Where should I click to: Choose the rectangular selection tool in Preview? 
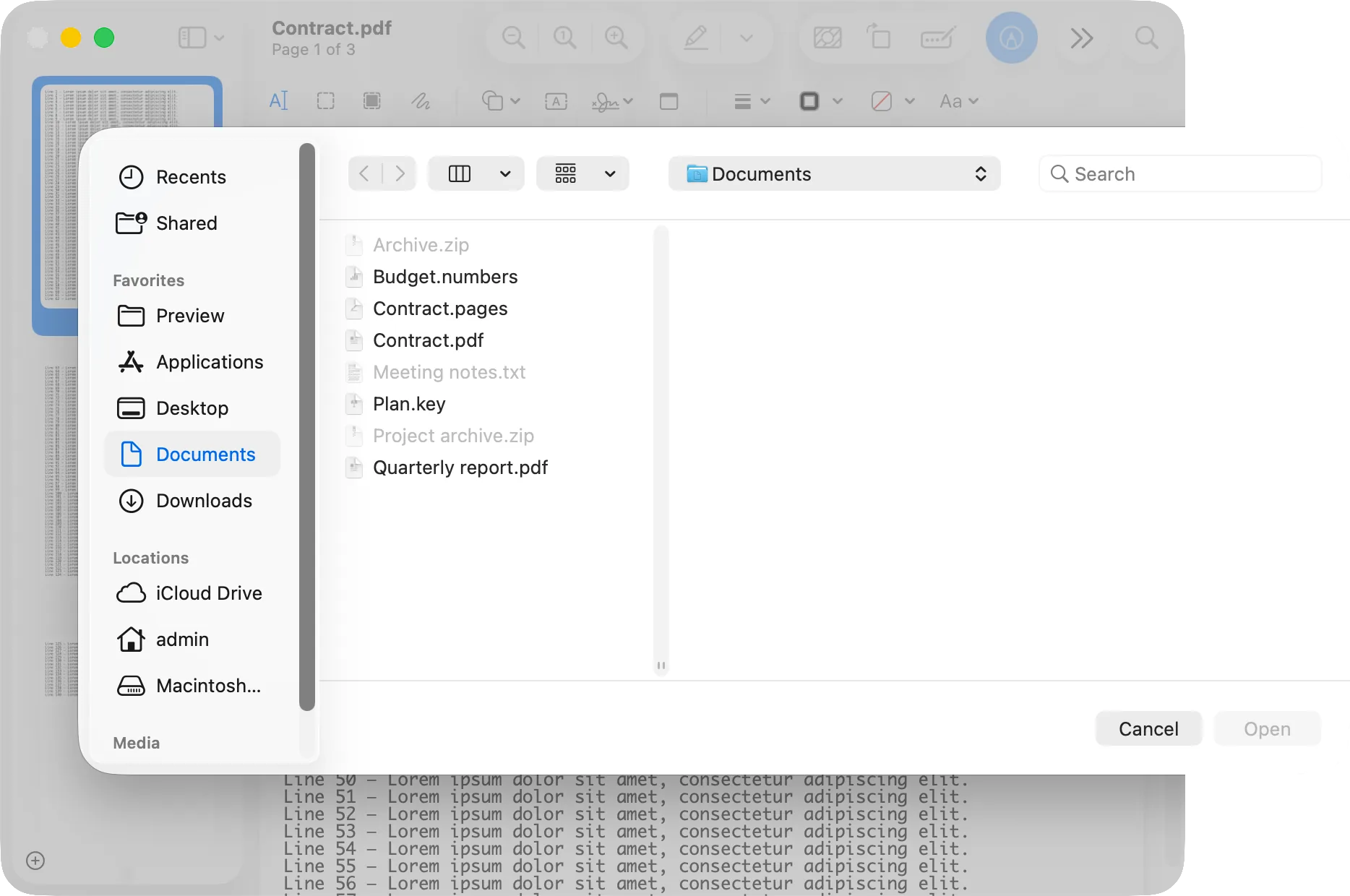coord(326,101)
